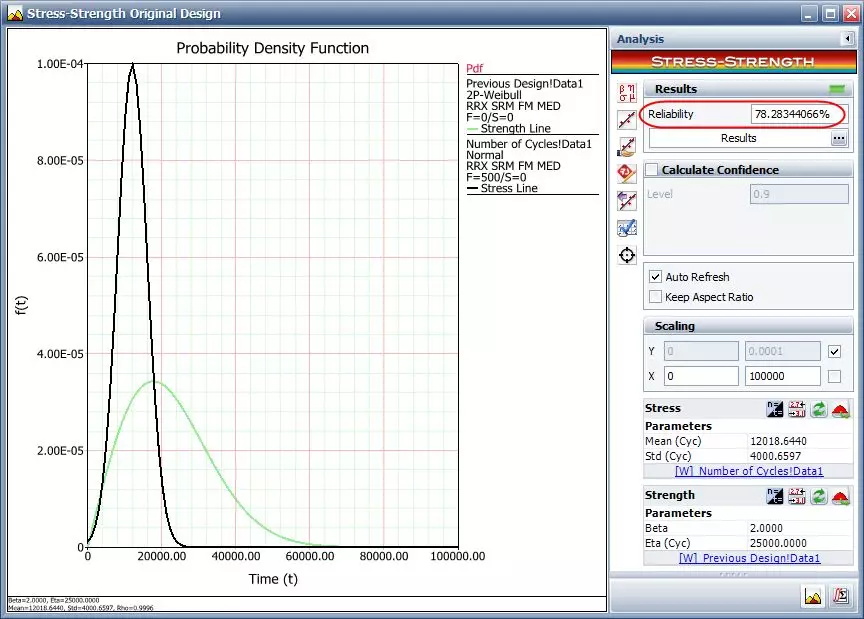
Task: Click the Results button under Reliability
Action: (x=739, y=138)
